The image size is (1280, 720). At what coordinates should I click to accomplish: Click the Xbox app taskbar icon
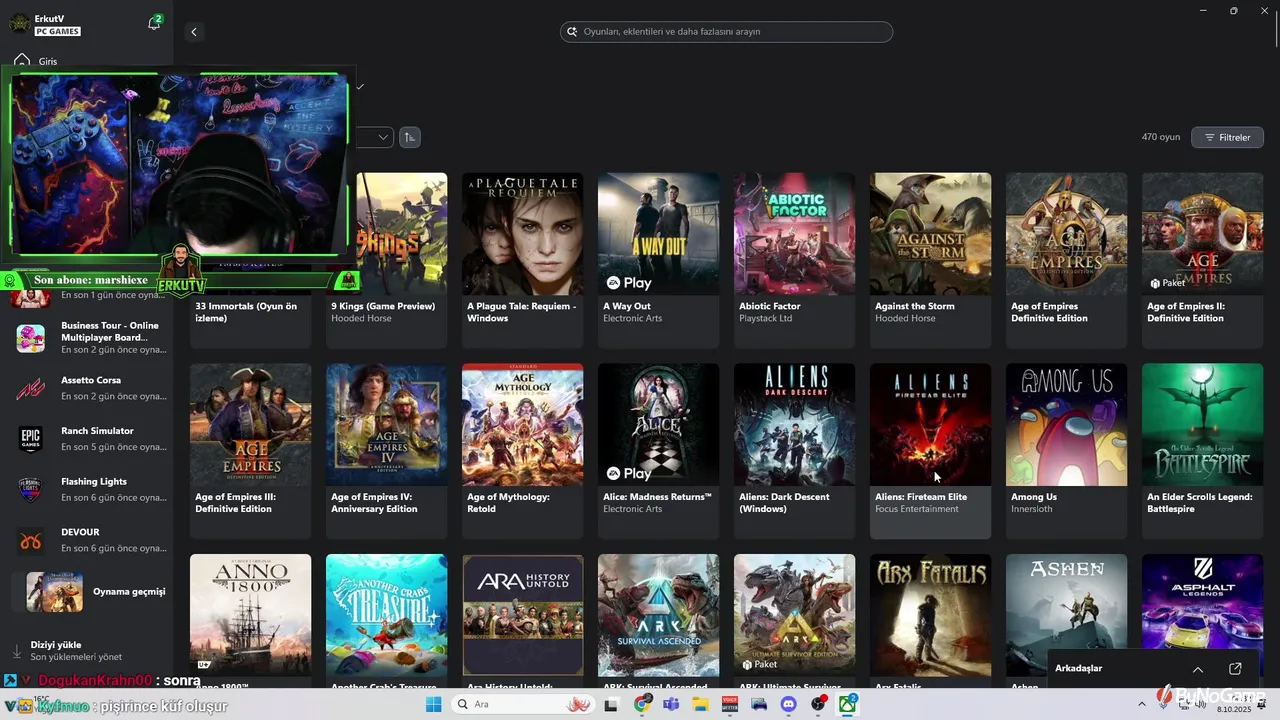[848, 705]
